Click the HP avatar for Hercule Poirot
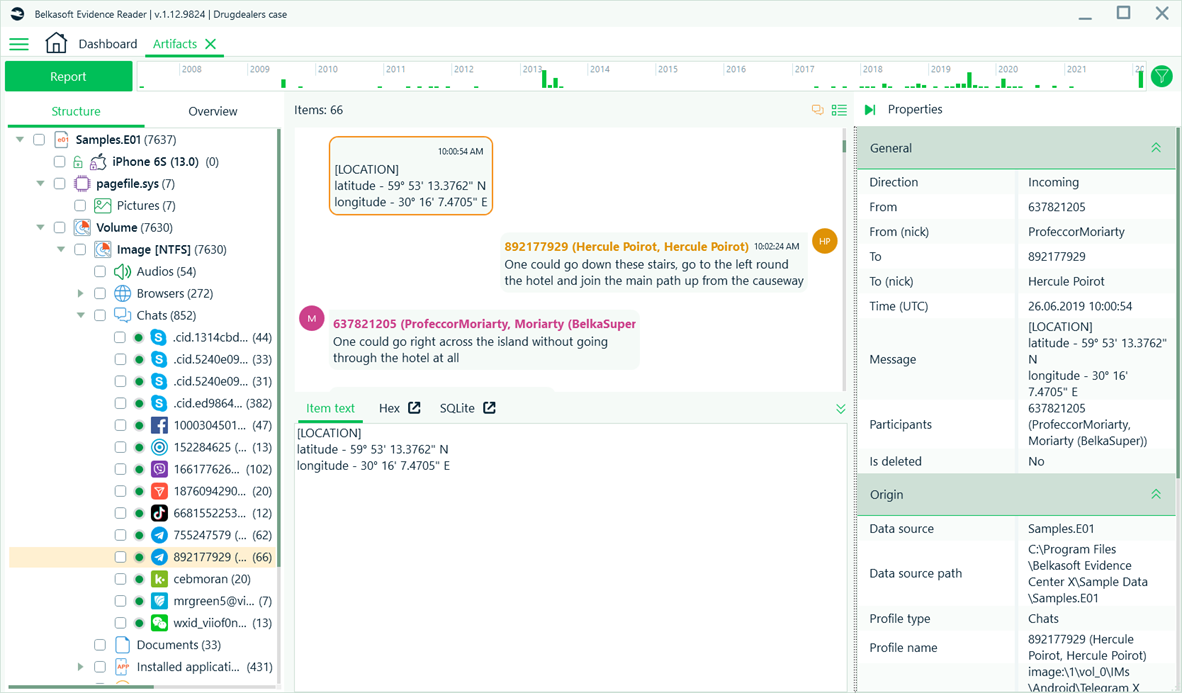1182x693 pixels. click(825, 241)
